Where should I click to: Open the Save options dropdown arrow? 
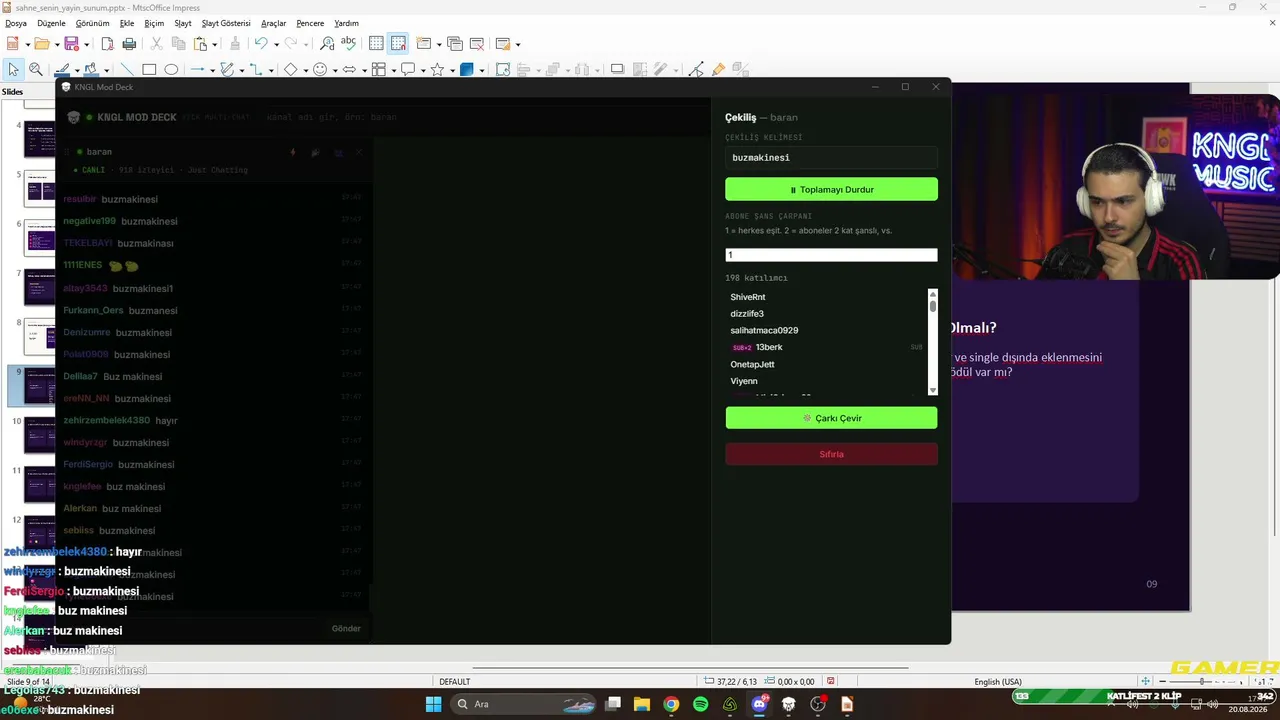[86, 44]
